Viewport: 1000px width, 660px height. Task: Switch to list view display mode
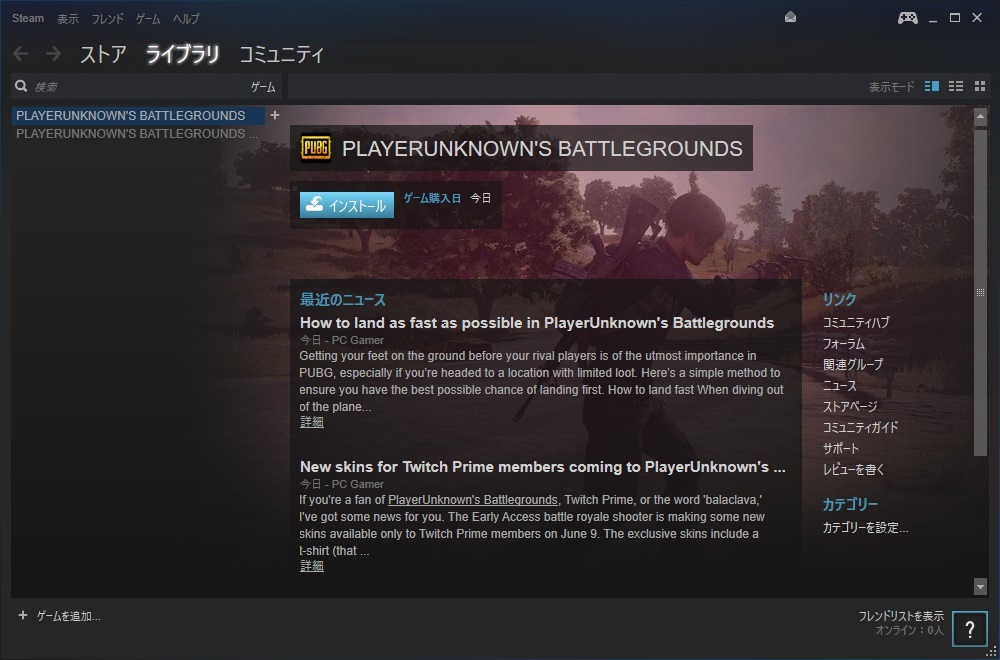pyautogui.click(x=956, y=86)
